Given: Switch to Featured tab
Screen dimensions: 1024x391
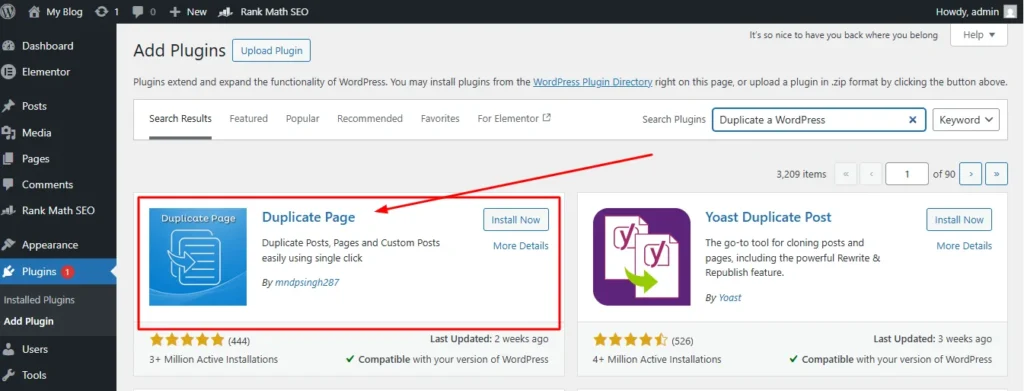Looking at the screenshot, I should click(249, 119).
